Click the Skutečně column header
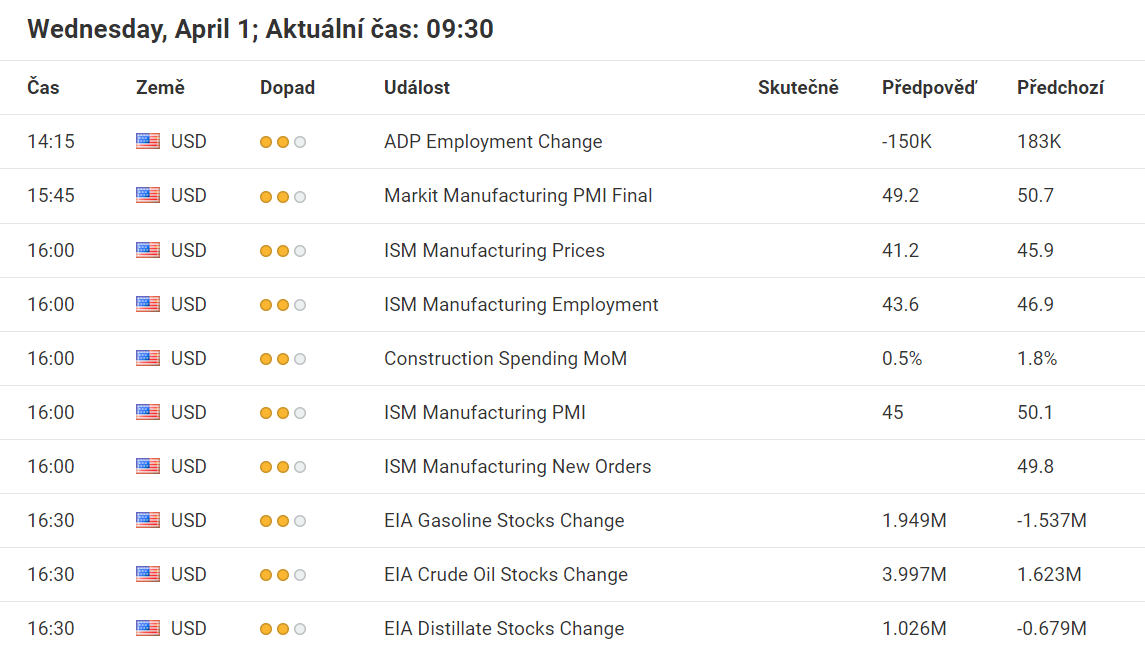Screen dimensions: 1145x653 (798, 88)
